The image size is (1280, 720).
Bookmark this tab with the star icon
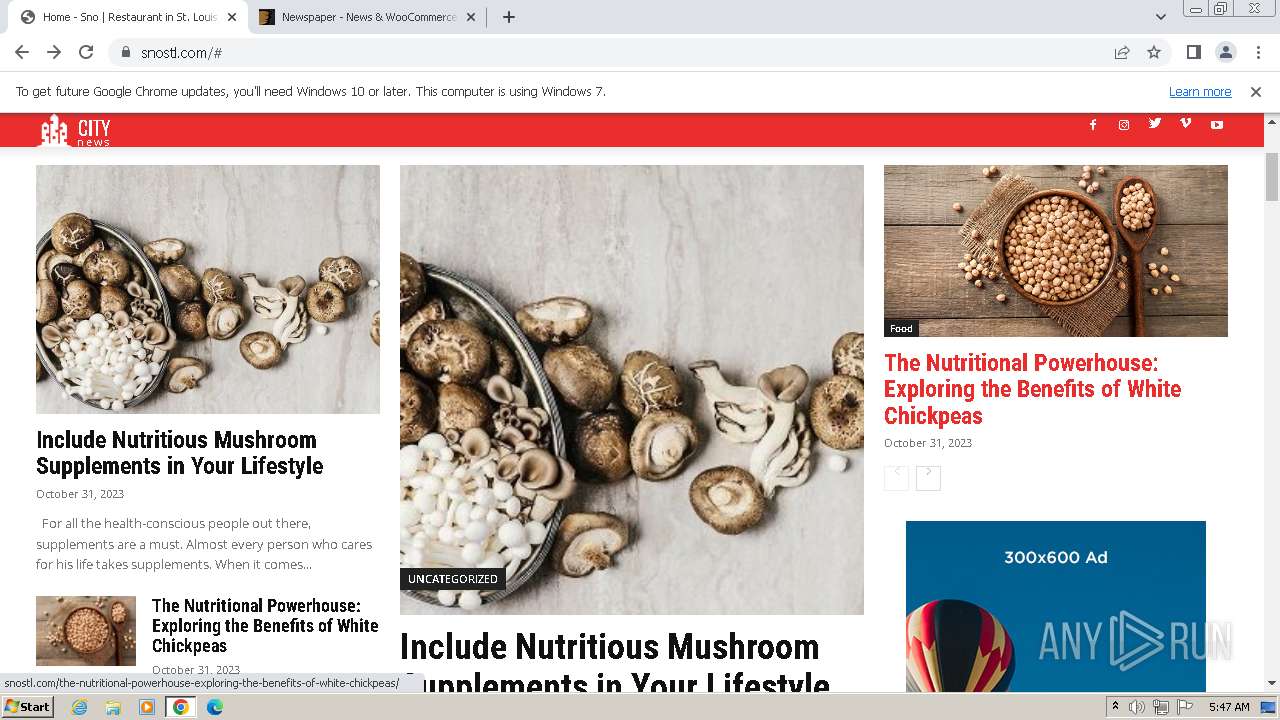click(1154, 52)
